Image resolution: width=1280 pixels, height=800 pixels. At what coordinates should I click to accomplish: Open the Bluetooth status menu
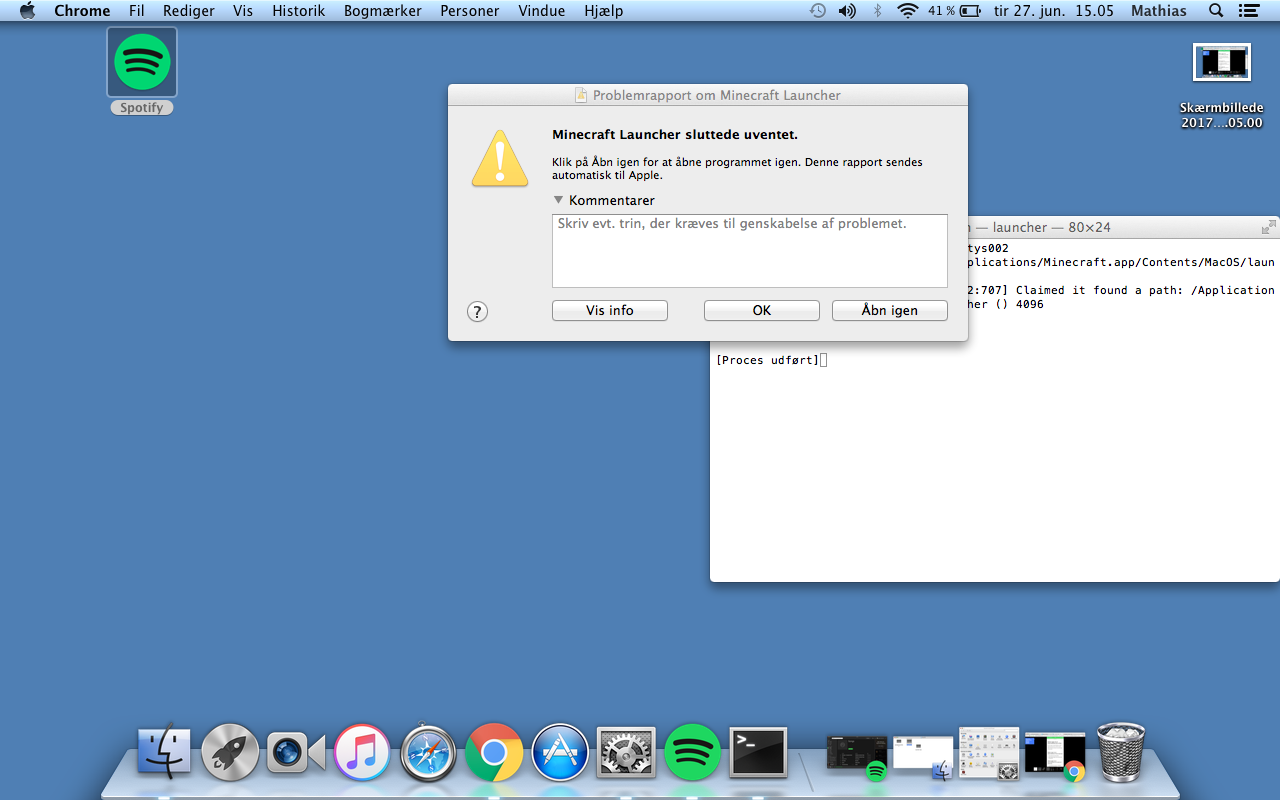(x=878, y=11)
